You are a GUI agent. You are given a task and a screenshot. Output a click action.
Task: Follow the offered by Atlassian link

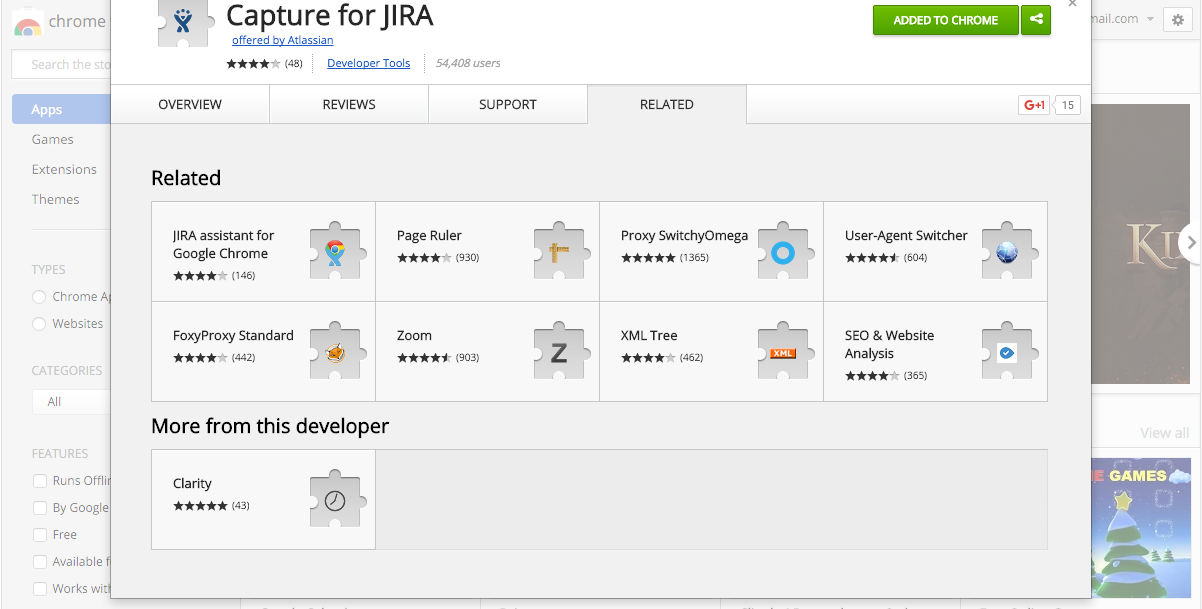[x=283, y=40]
